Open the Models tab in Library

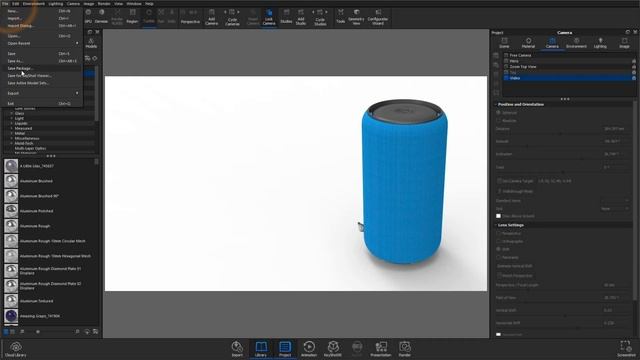[91, 43]
